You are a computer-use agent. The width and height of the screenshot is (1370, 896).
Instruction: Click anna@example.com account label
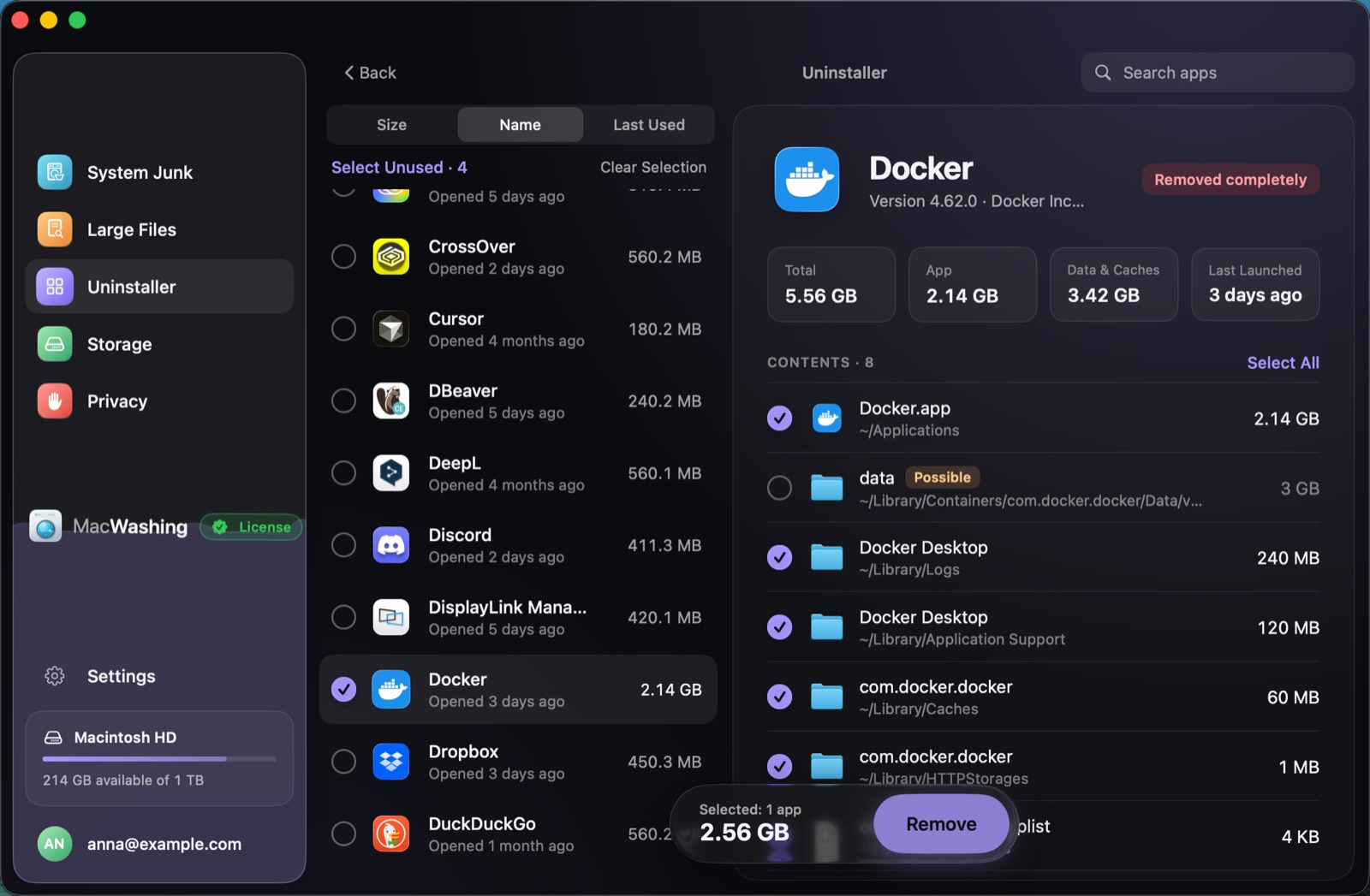point(164,844)
